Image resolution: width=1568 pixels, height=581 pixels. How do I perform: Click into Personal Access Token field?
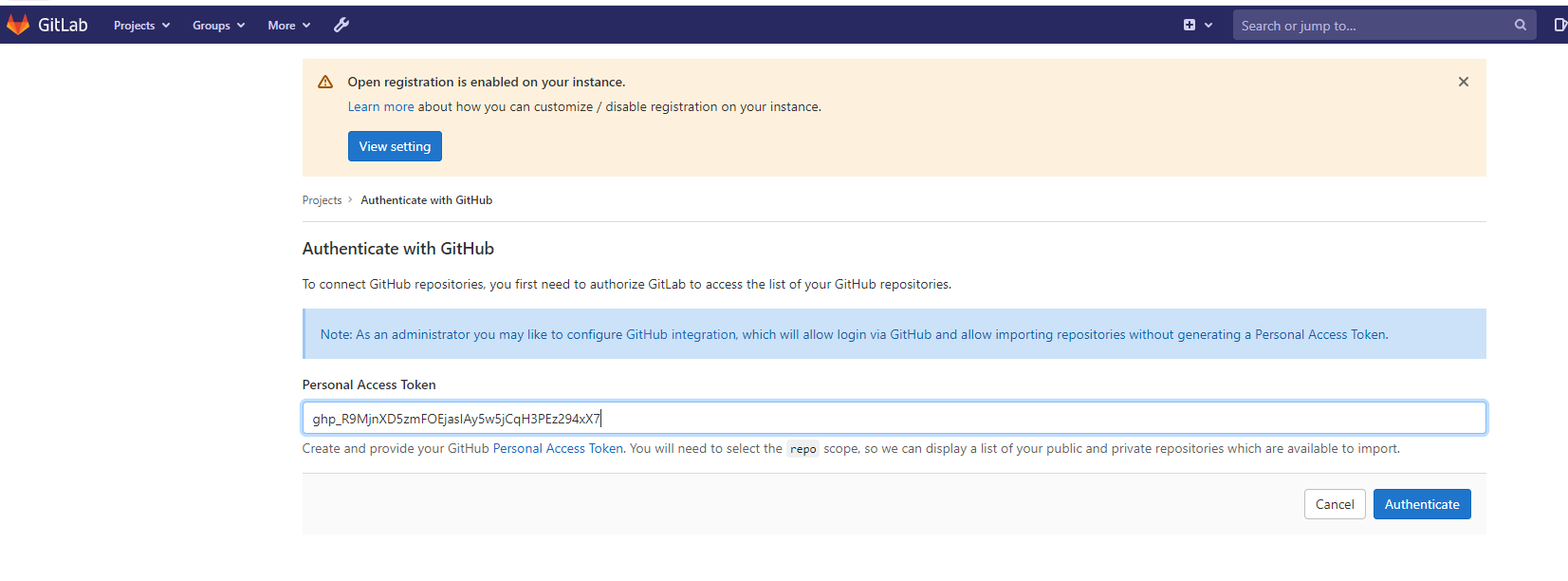click(894, 419)
